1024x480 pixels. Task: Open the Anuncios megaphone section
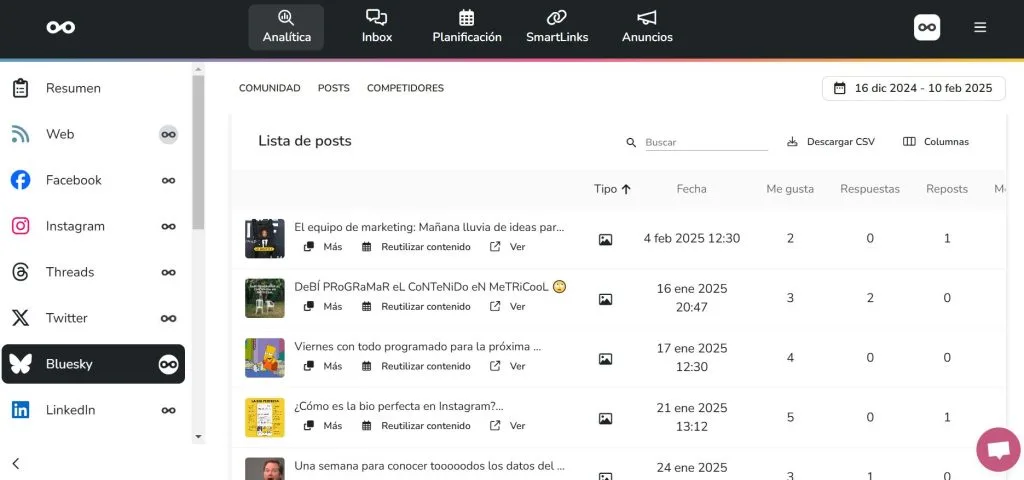click(647, 27)
